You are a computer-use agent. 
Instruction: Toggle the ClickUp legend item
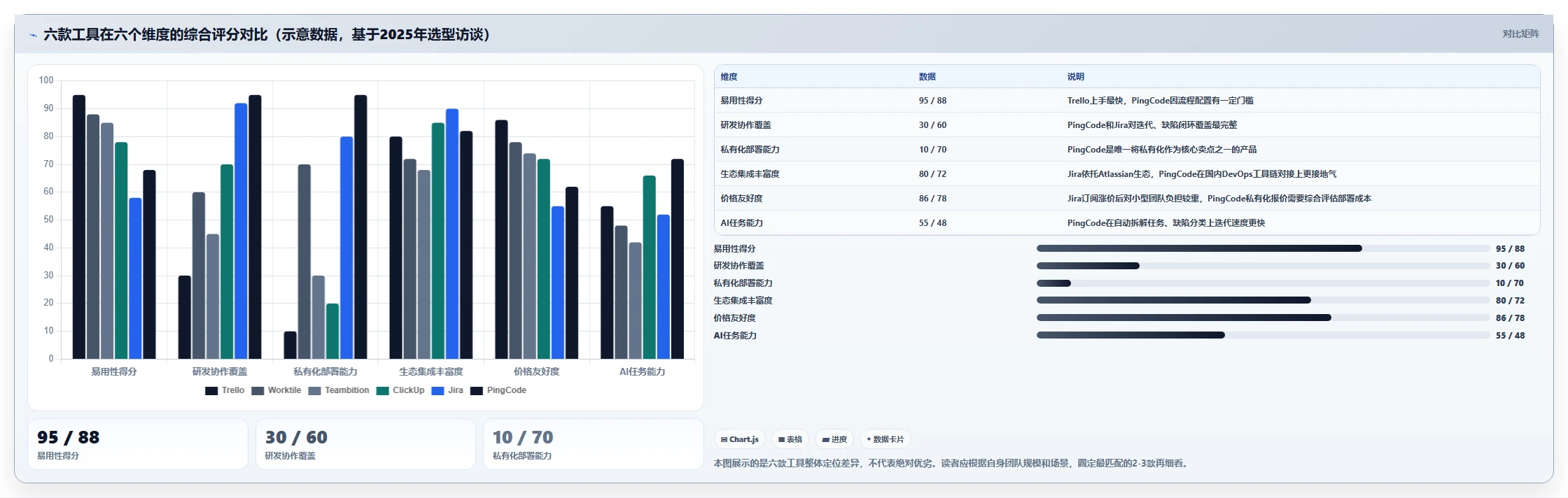(x=400, y=390)
